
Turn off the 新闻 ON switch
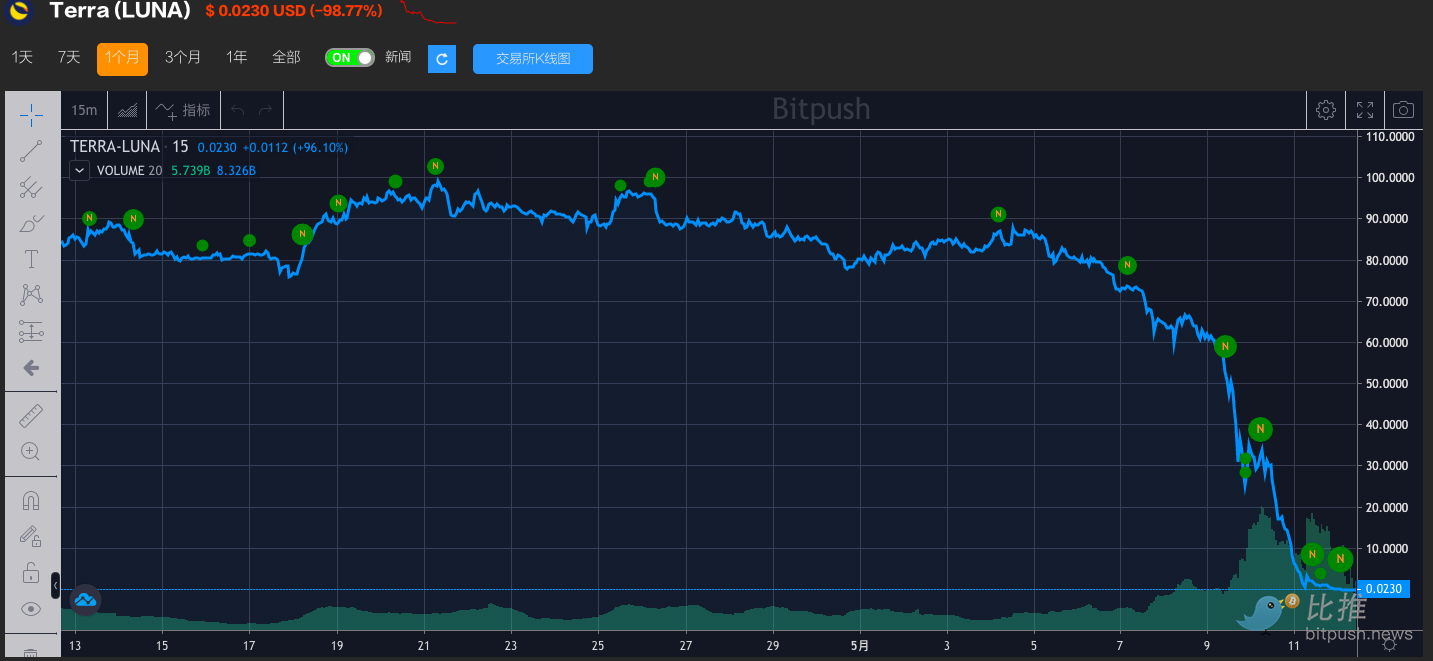pyautogui.click(x=349, y=57)
